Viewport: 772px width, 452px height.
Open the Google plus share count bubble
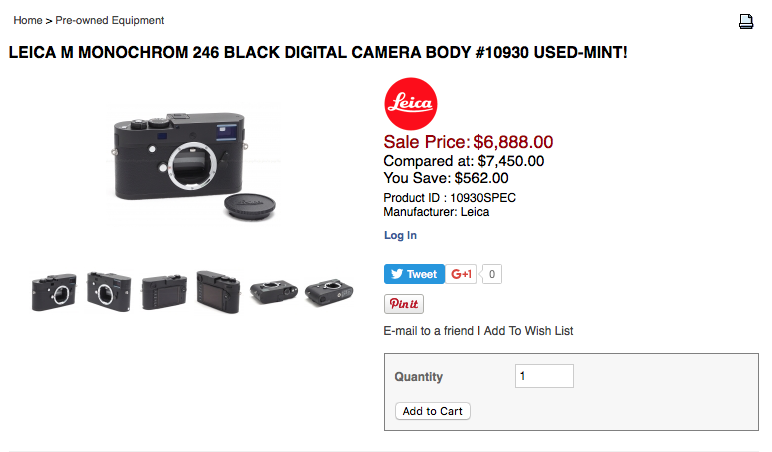pyautogui.click(x=491, y=274)
